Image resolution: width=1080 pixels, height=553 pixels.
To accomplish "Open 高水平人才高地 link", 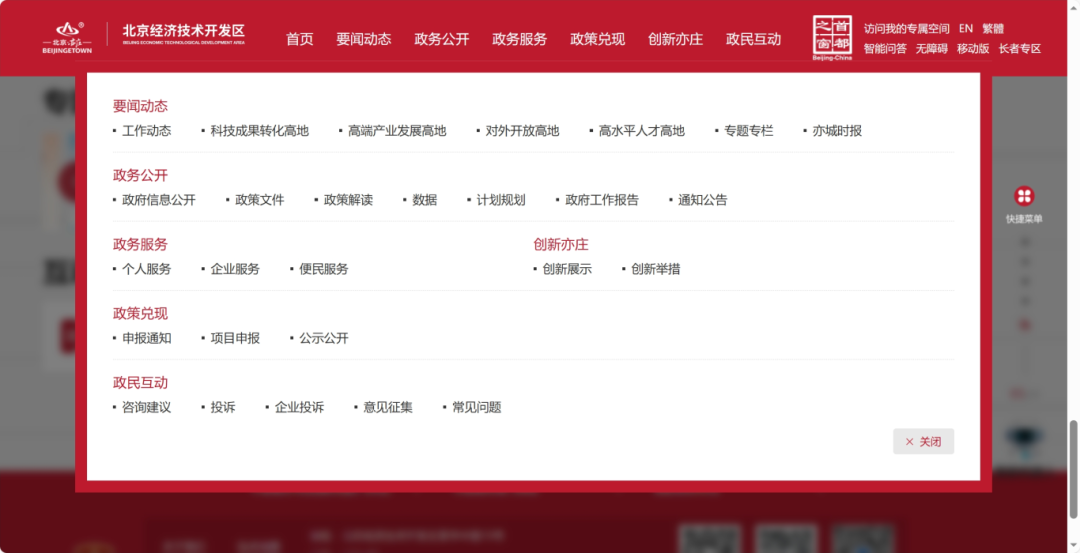I will [x=641, y=131].
